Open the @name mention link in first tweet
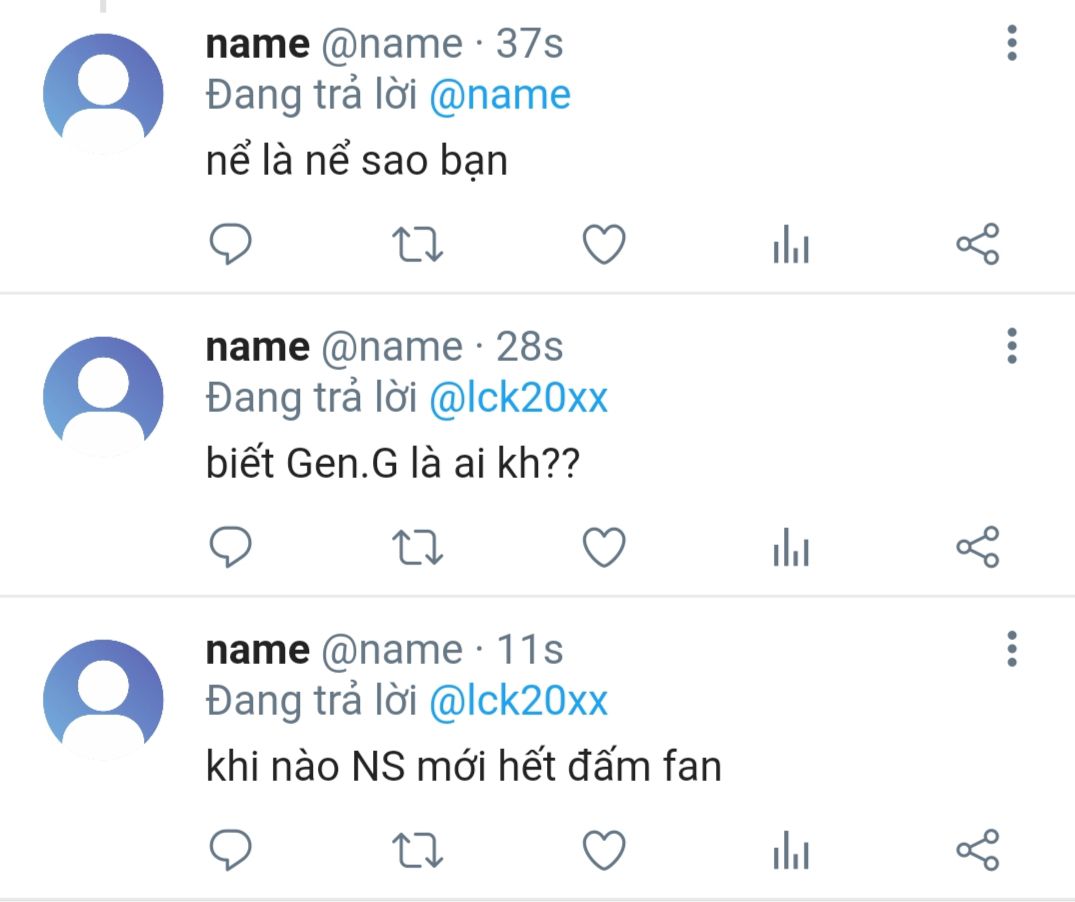1075x902 pixels. [500, 95]
